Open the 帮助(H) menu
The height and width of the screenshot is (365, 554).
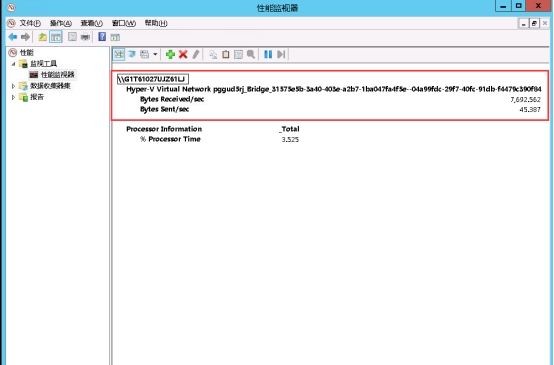coord(156,23)
